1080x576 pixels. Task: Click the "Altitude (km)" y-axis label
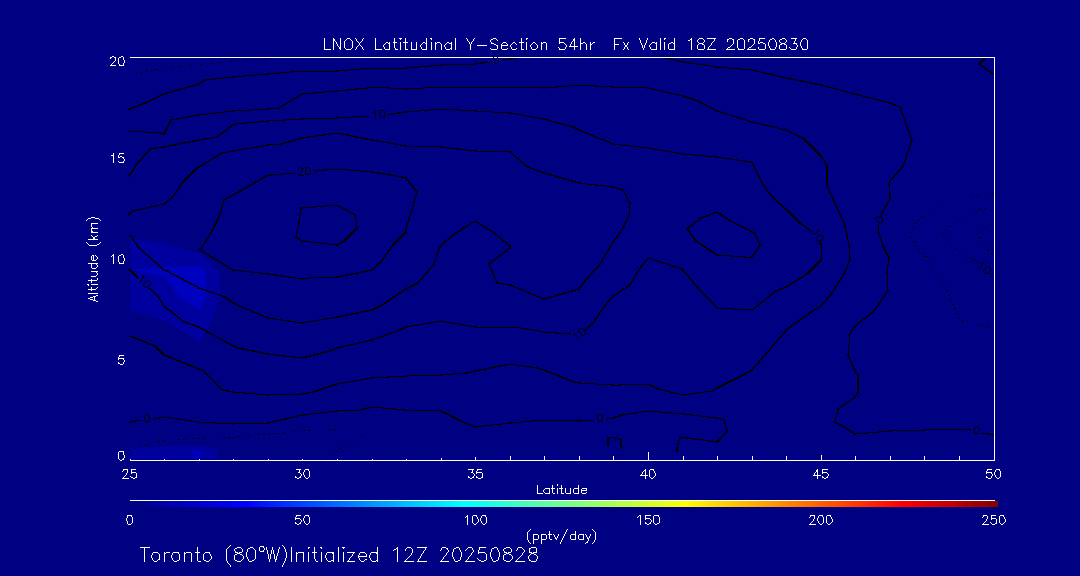(x=93, y=259)
